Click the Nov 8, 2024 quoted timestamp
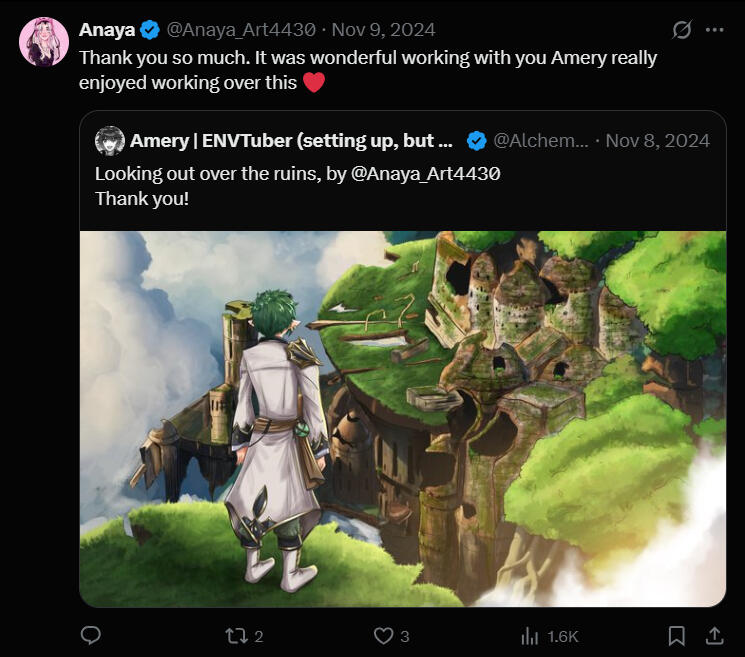This screenshot has width=745, height=657. [x=657, y=141]
